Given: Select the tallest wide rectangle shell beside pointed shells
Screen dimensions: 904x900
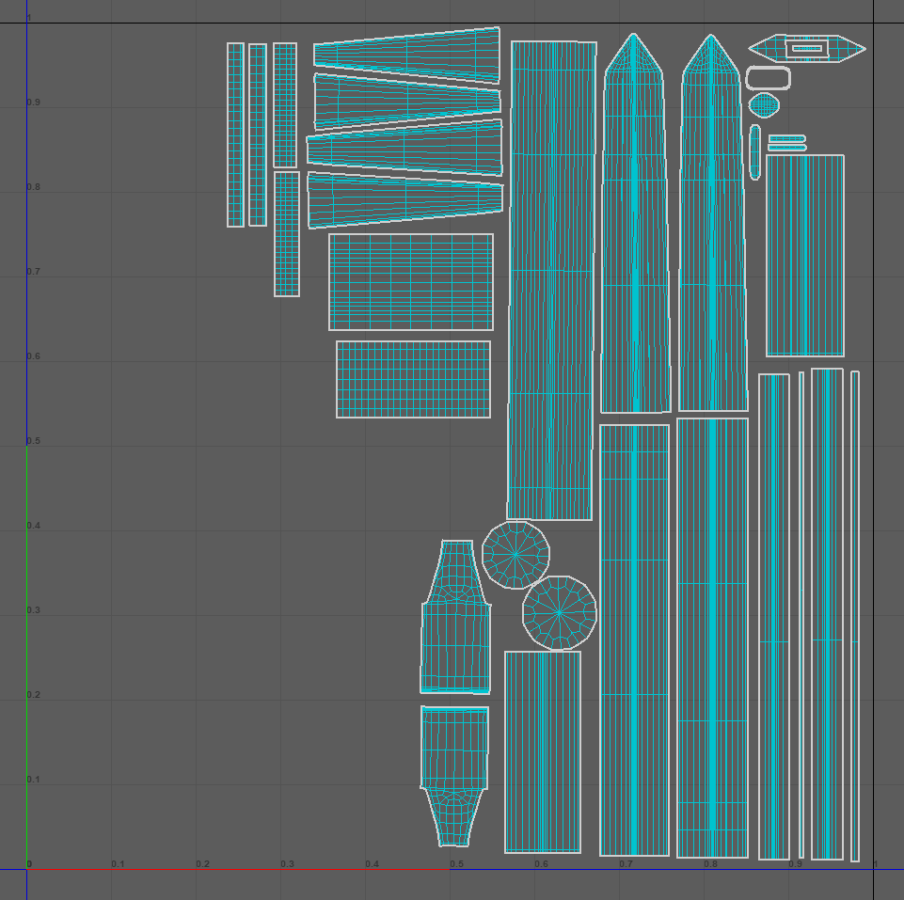Looking at the screenshot, I should (551, 280).
